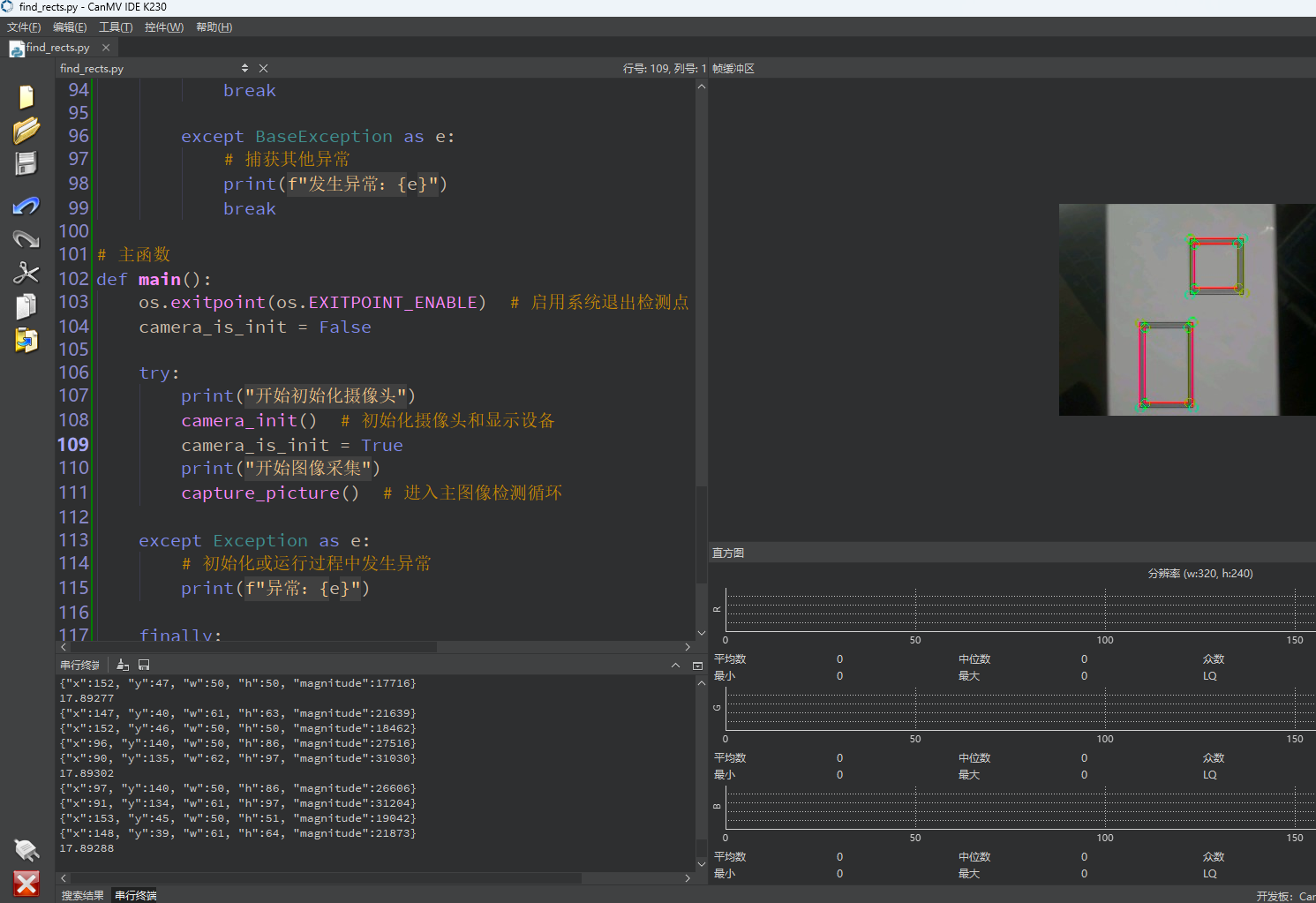Click the Paste clipboard icon
This screenshot has width=1316, height=903.
point(26,340)
